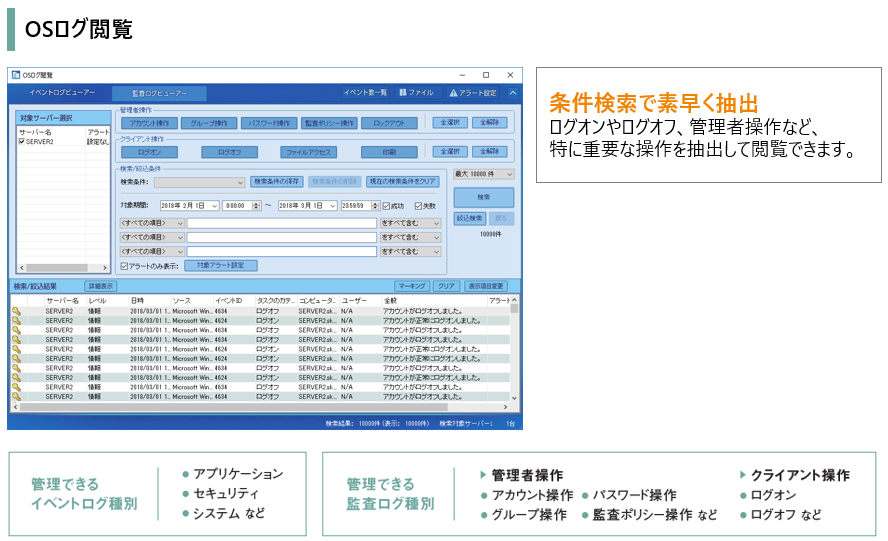Uncheck the 成功 checkbox

click(386, 205)
